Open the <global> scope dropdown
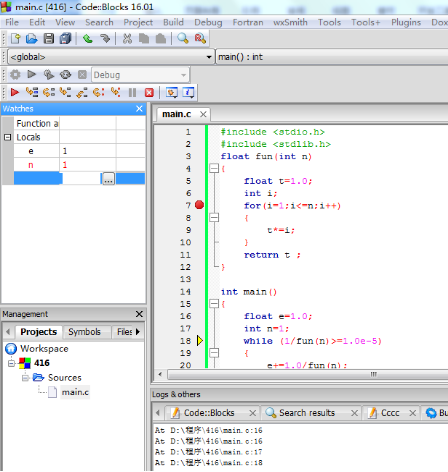The image size is (448, 472). point(209,57)
